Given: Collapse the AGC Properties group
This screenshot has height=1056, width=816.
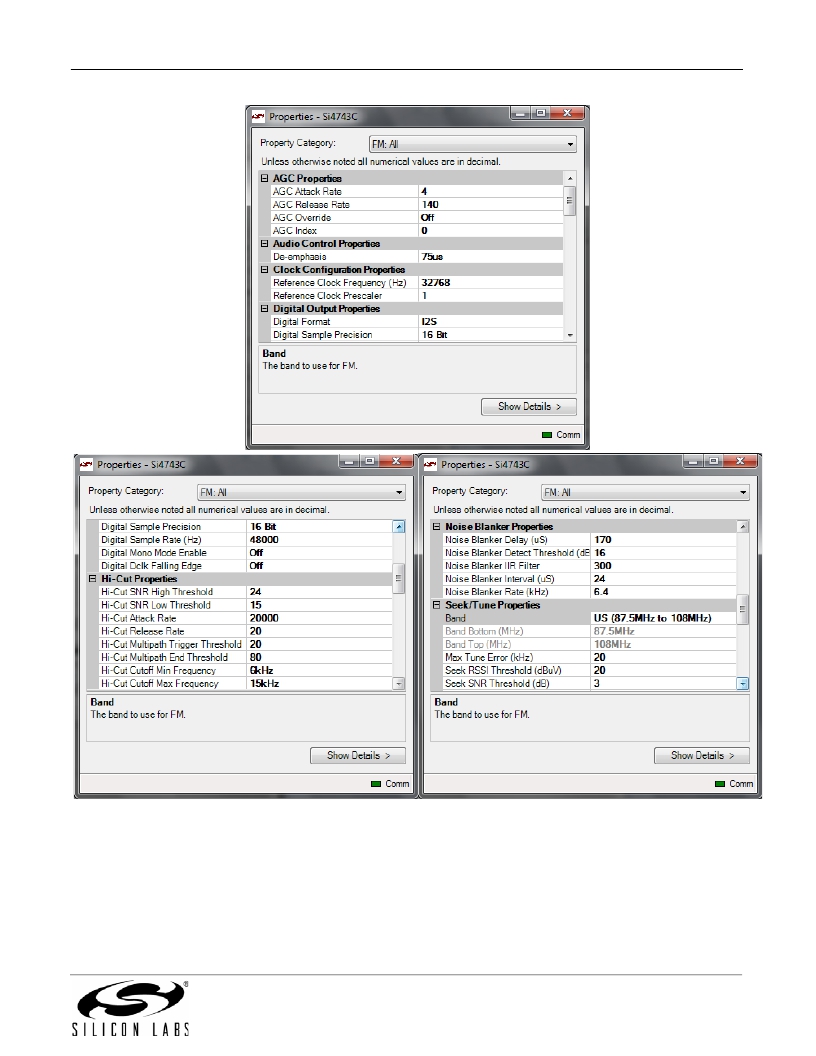Looking at the screenshot, I should (x=265, y=178).
